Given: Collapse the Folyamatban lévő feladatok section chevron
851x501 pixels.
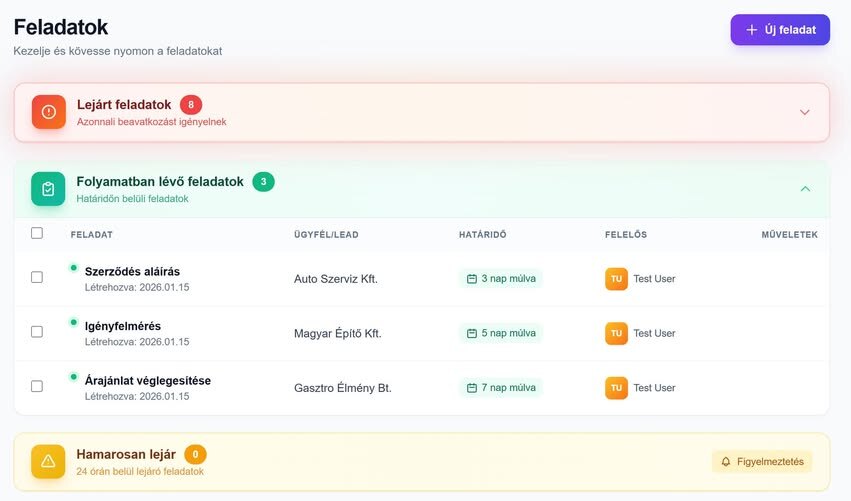Looking at the screenshot, I should click(805, 189).
